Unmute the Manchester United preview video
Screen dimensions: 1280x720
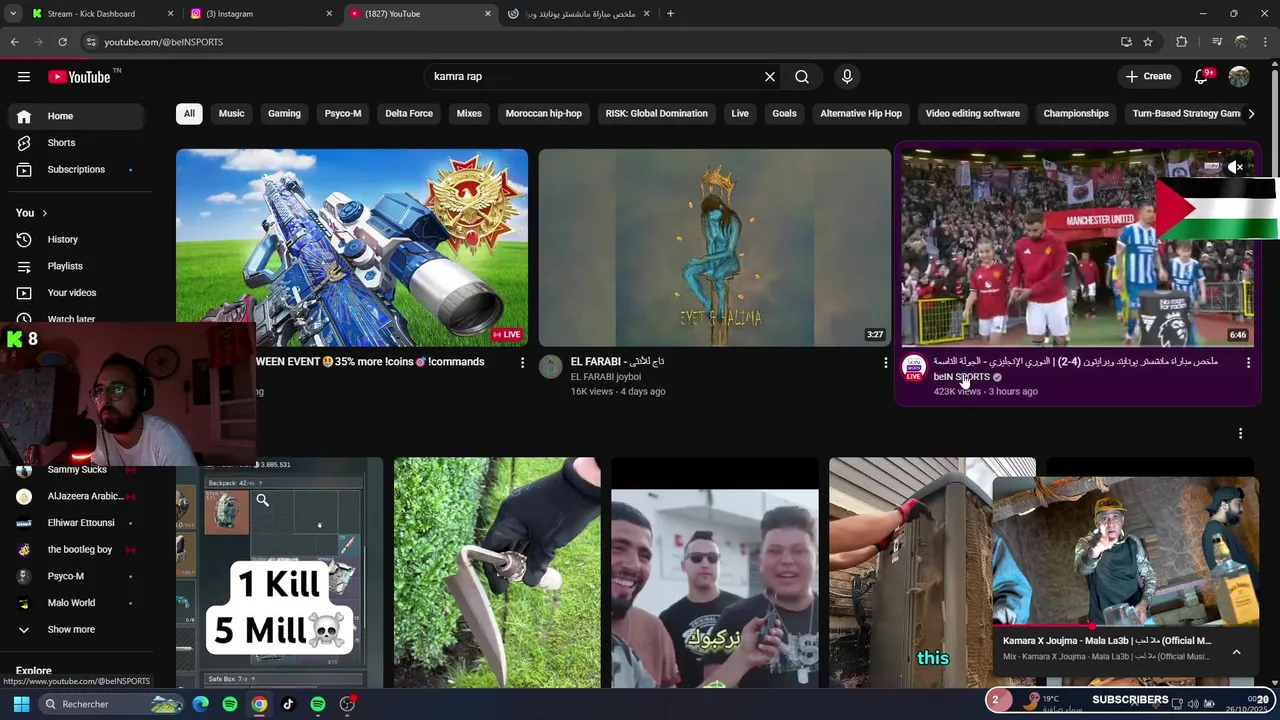tap(1236, 168)
